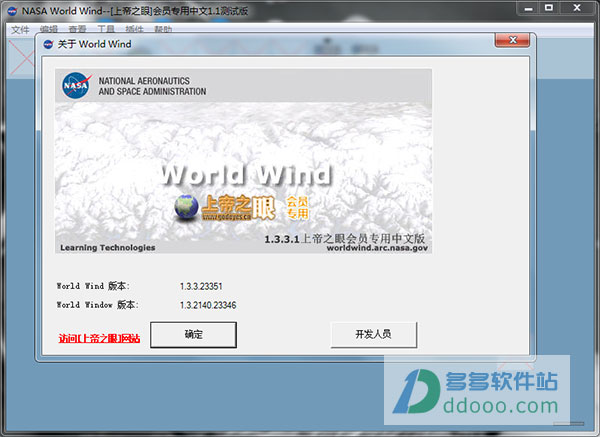Click worldwind.arc.nasa.gov text on splash
This screenshot has width=600, height=437.
pyautogui.click(x=377, y=248)
